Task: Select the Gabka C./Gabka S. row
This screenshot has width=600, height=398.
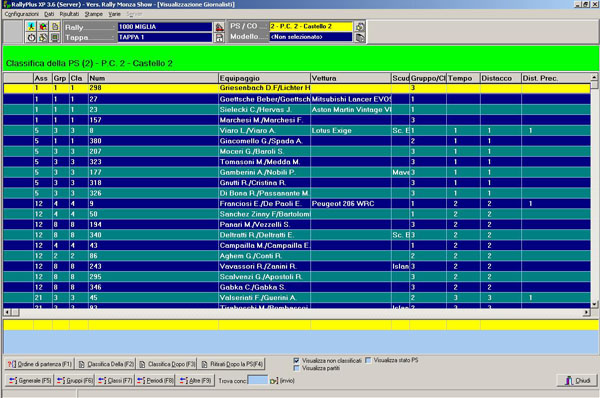Action: click(x=297, y=287)
